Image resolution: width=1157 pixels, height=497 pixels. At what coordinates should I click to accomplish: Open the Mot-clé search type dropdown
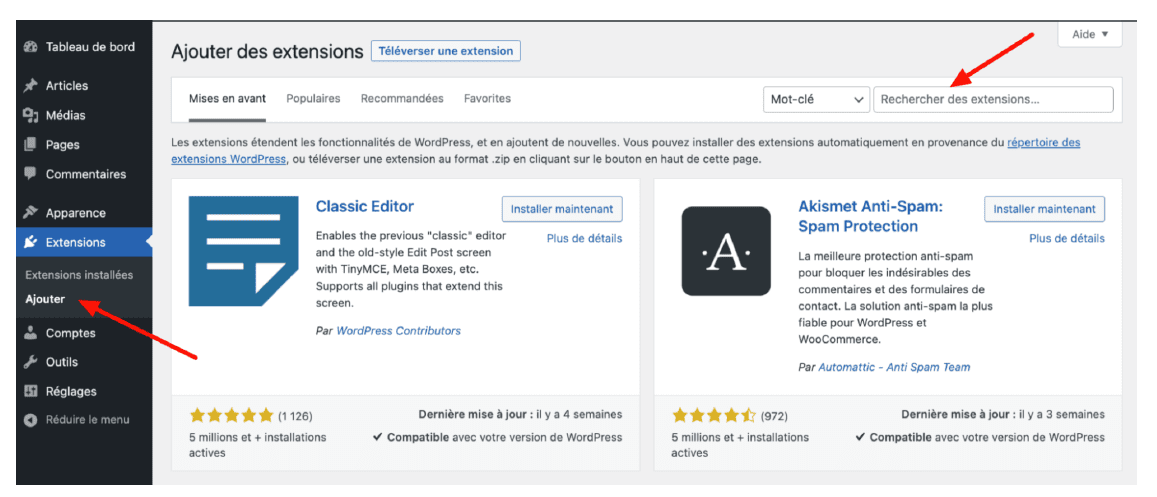pyautogui.click(x=816, y=100)
